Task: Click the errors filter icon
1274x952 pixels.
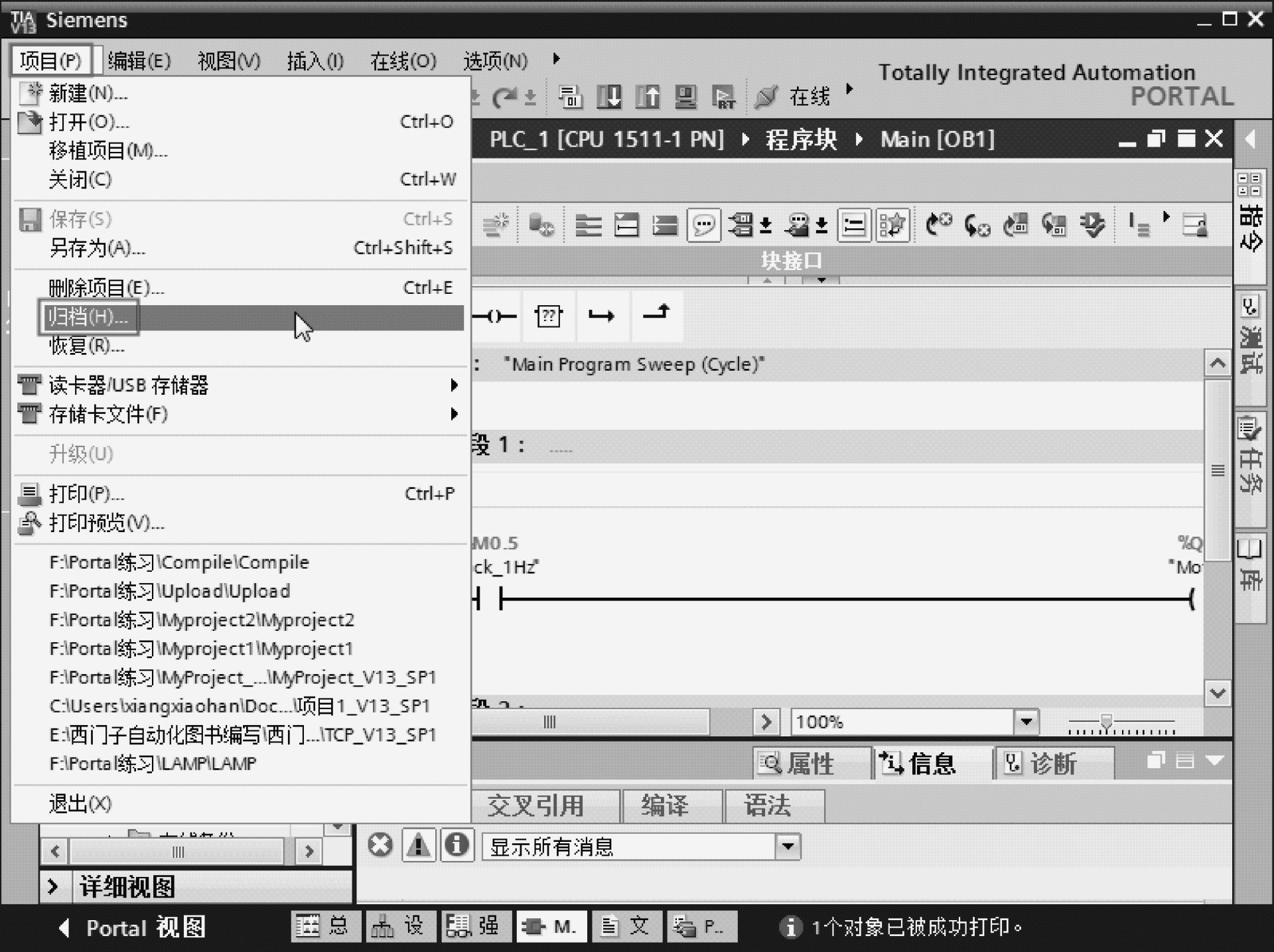Action: pyautogui.click(x=380, y=846)
